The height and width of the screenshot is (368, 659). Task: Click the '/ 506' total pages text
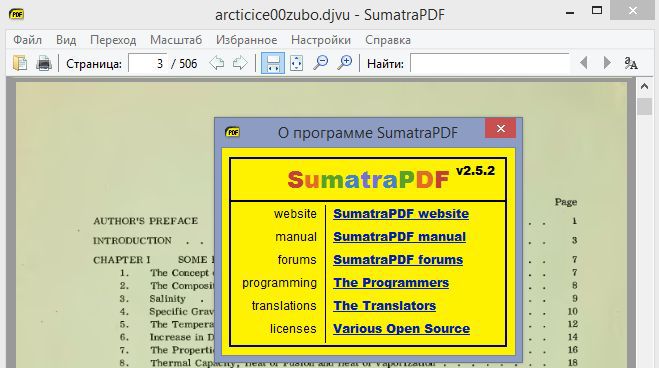pyautogui.click(x=184, y=63)
